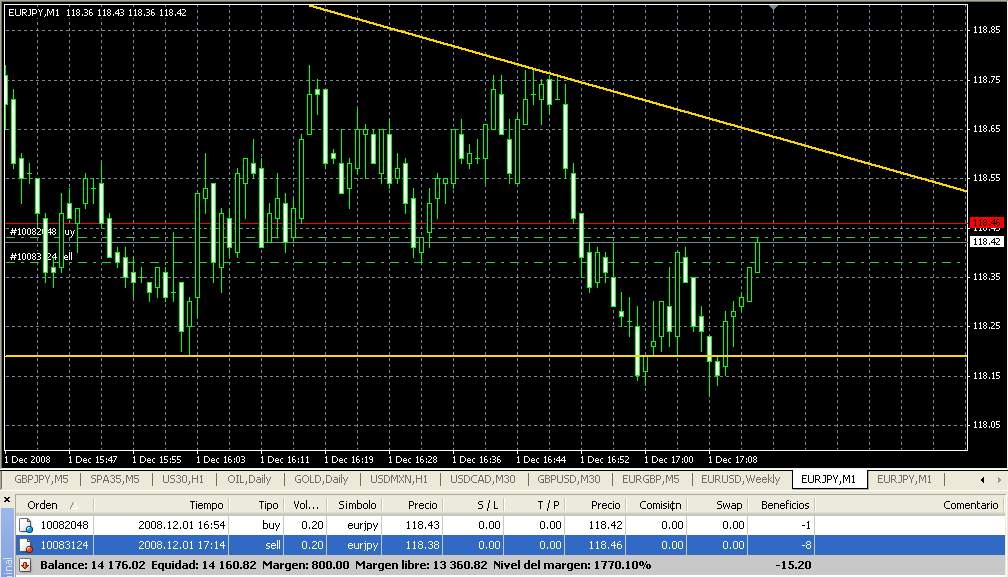Sort by the Vol... column header
The image size is (1008, 577).
305,505
